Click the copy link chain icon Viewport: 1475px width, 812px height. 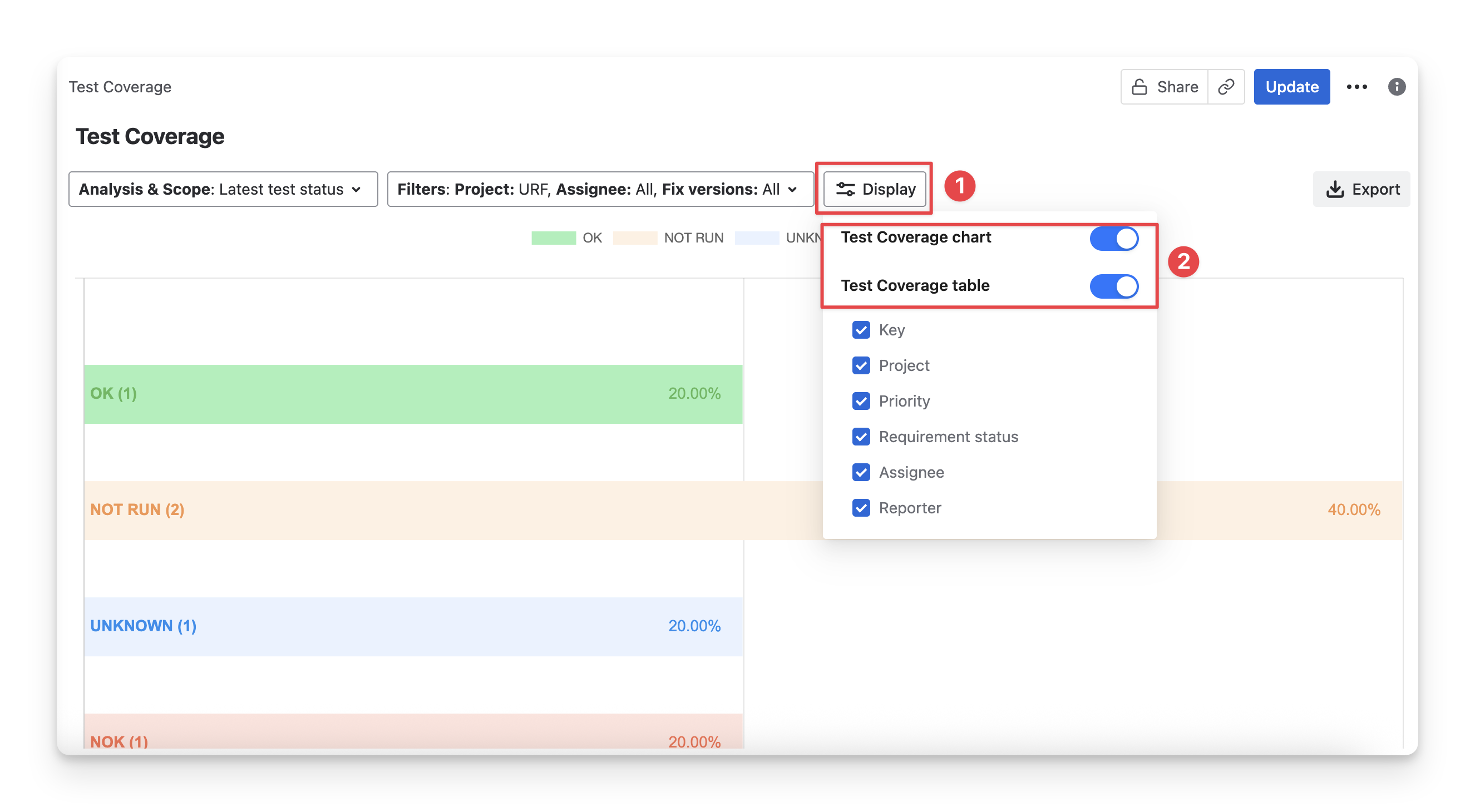1225,87
